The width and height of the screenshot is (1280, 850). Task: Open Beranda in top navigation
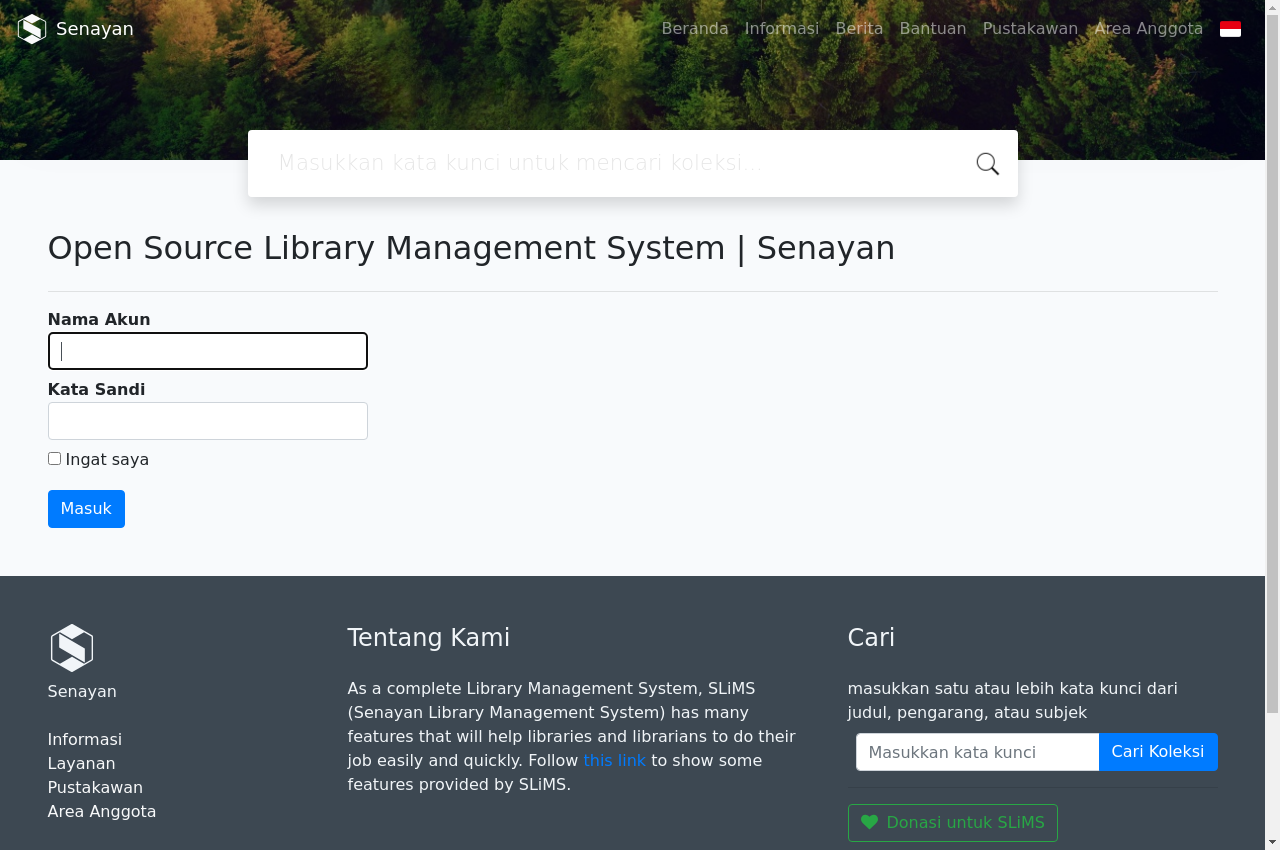pyautogui.click(x=695, y=29)
